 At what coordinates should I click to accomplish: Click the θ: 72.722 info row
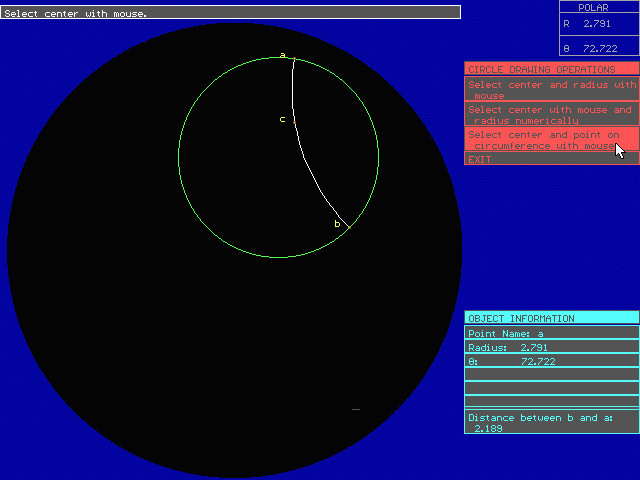coord(552,361)
